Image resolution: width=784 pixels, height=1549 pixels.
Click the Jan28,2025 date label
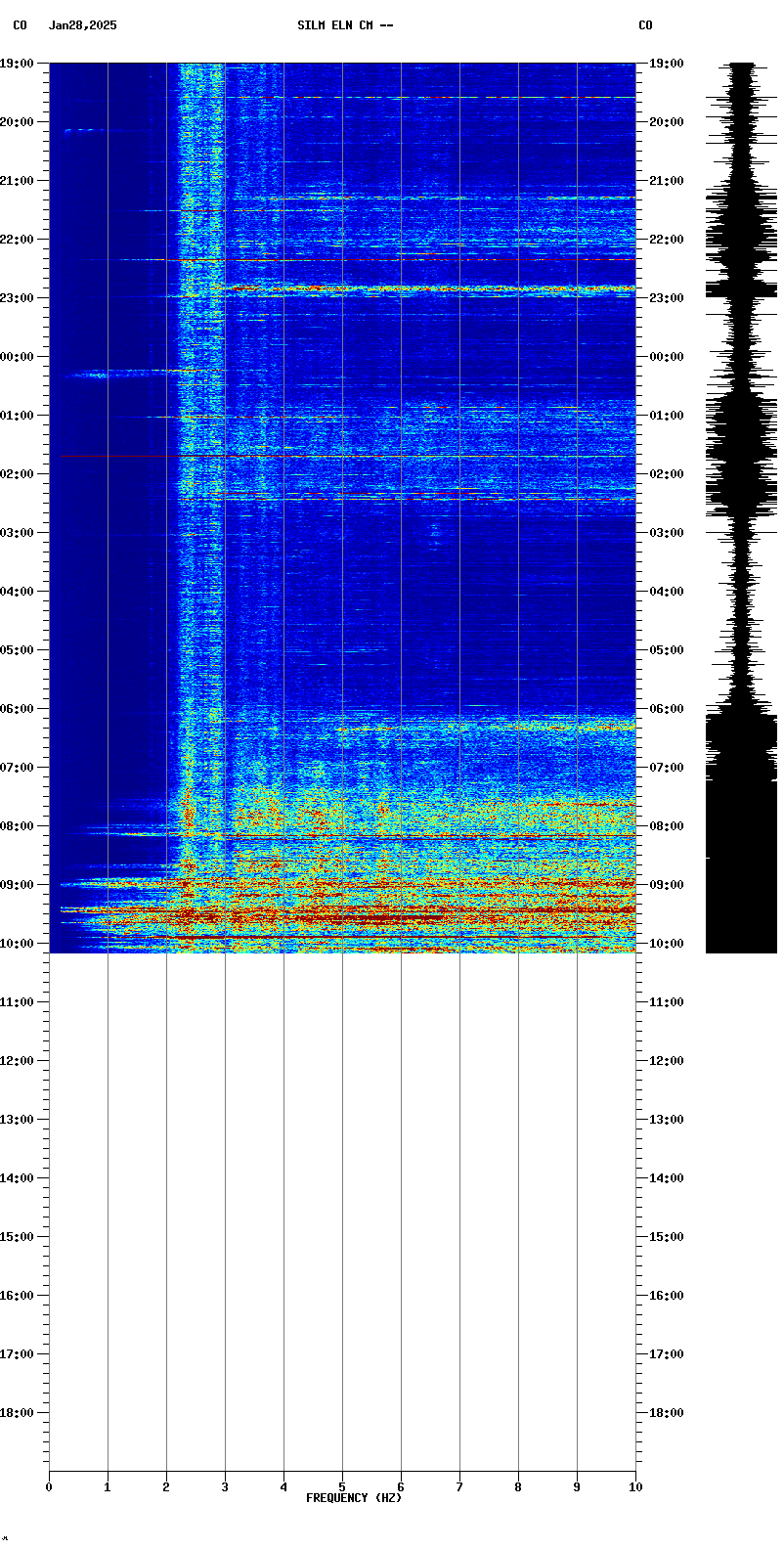pyautogui.click(x=82, y=25)
